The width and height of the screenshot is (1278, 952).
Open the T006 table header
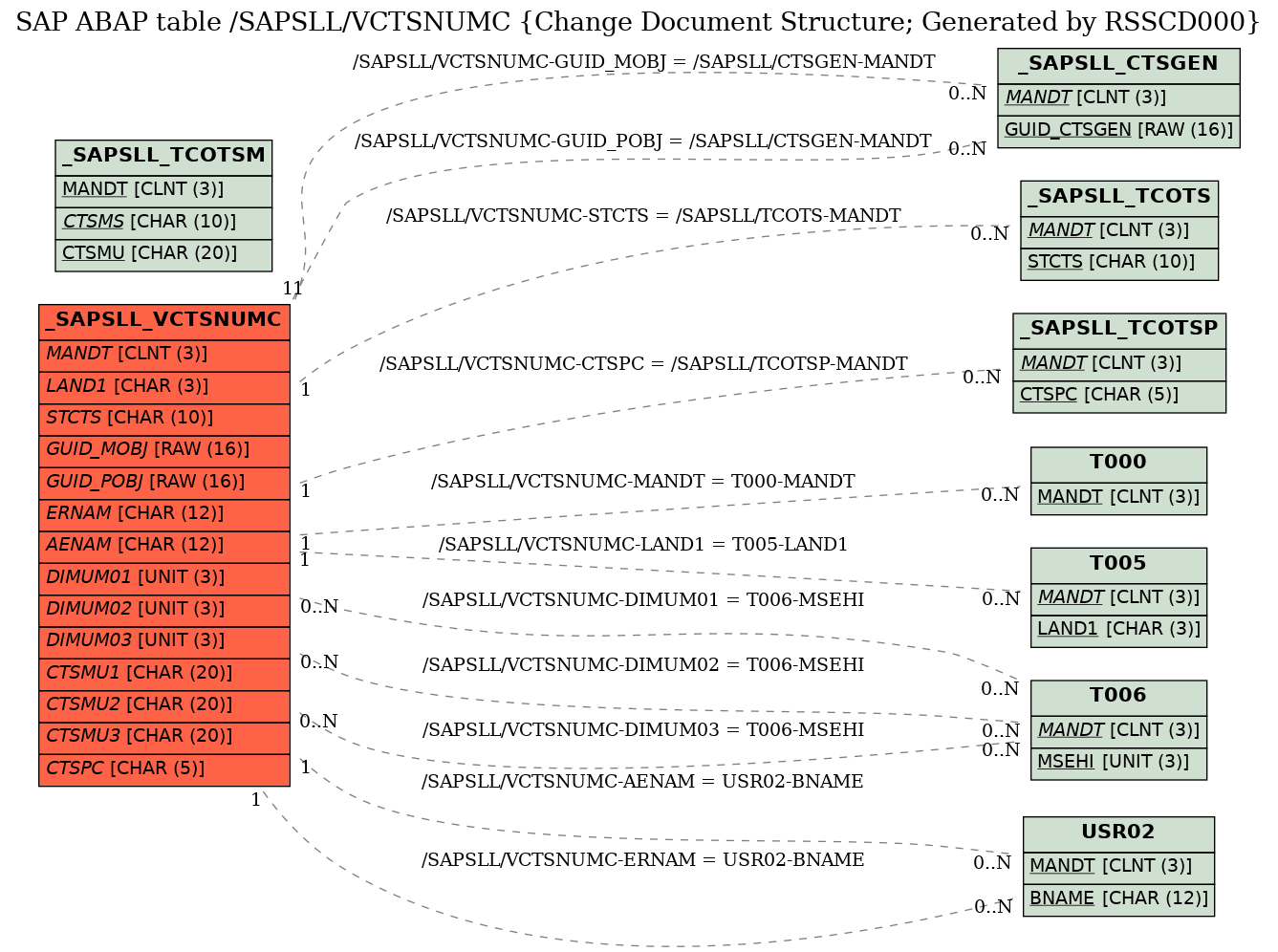tap(1118, 697)
